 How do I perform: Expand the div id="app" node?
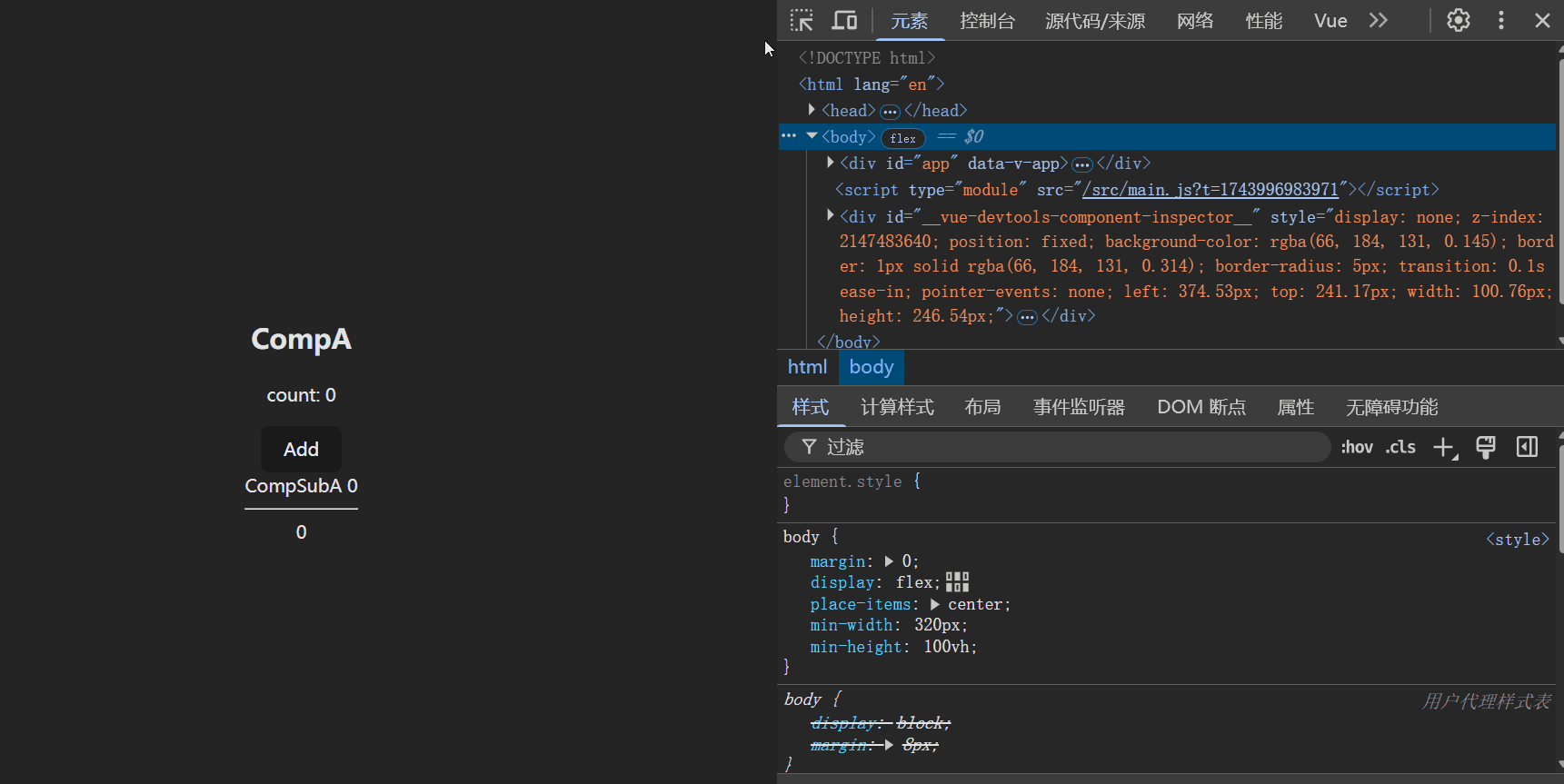pyautogui.click(x=830, y=163)
